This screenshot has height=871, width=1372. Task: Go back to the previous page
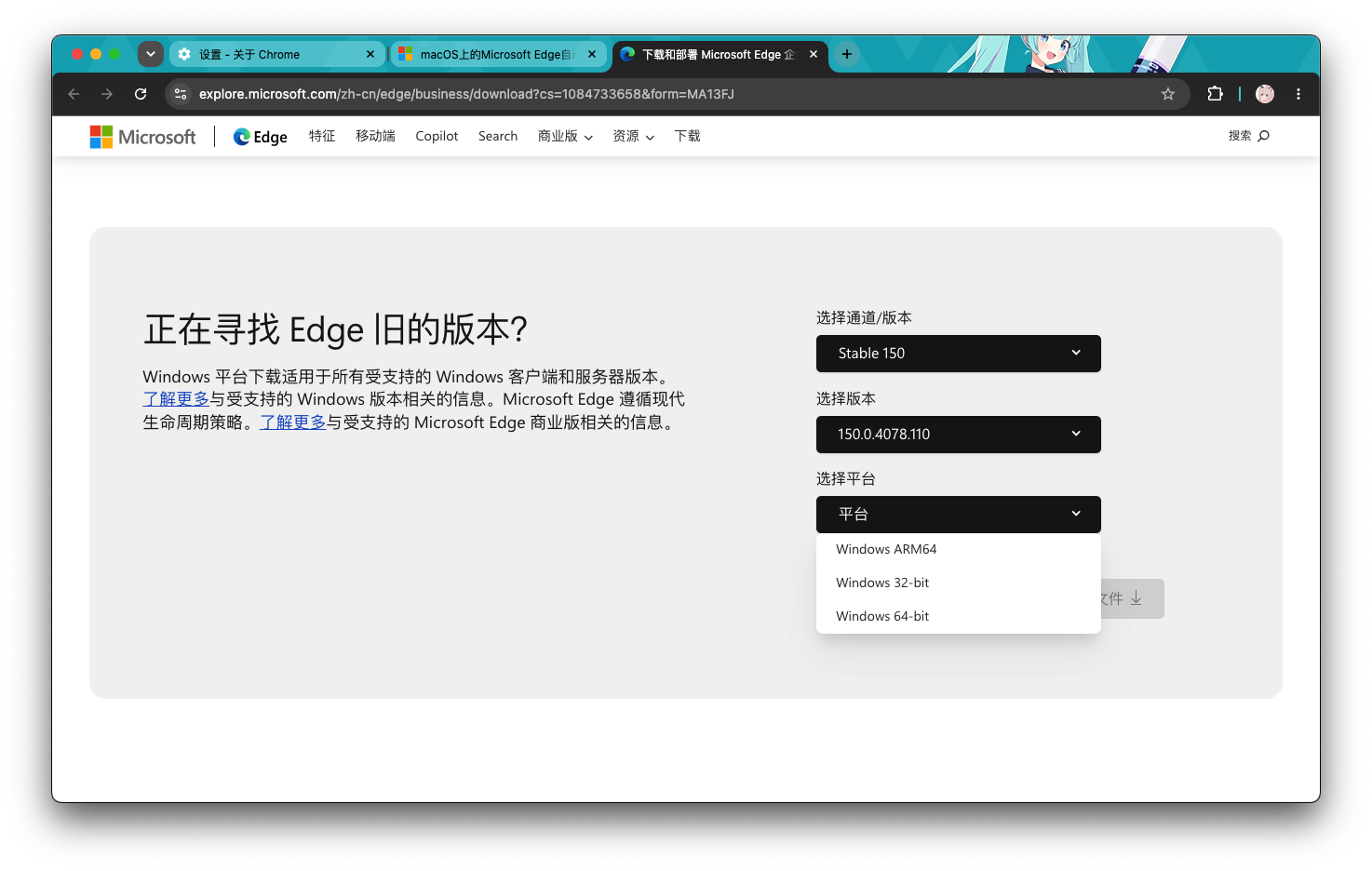click(x=74, y=94)
